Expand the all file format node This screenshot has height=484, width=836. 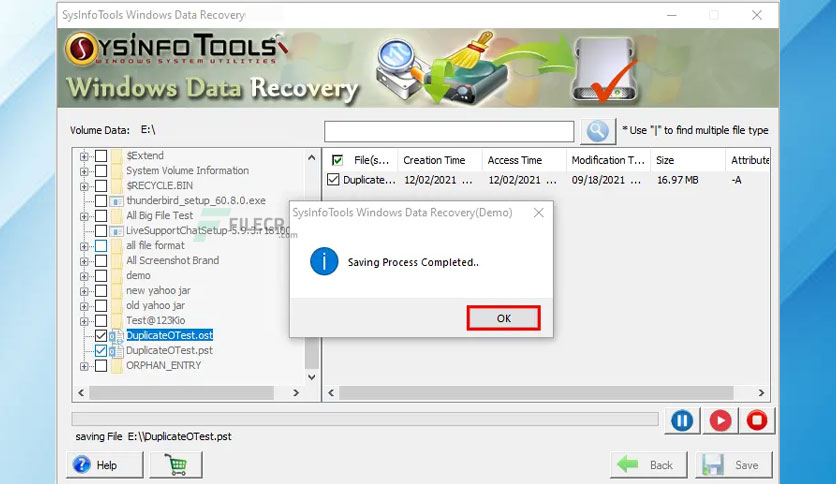(x=84, y=246)
